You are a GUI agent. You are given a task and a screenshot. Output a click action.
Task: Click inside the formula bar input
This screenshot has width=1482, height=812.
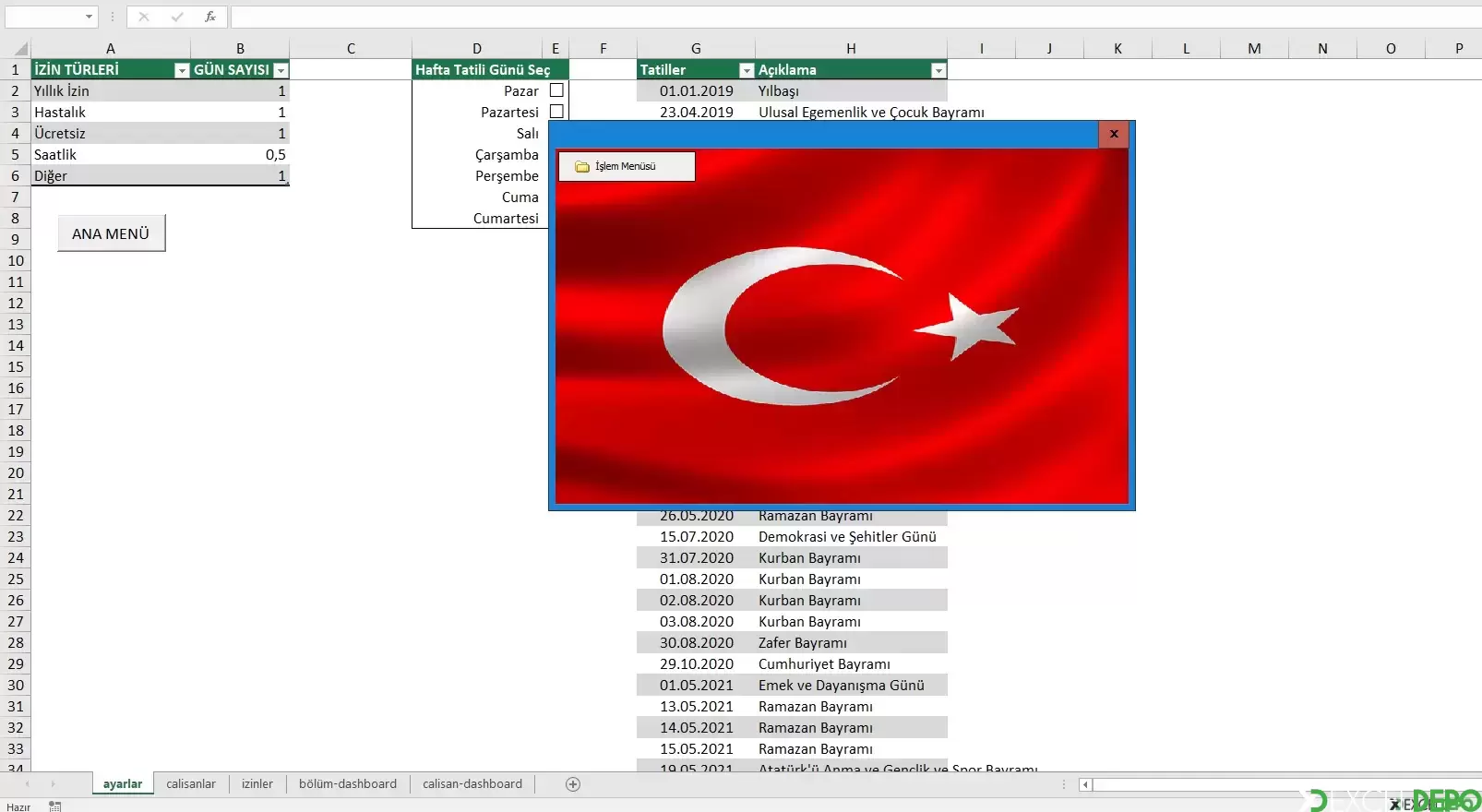(x=855, y=17)
